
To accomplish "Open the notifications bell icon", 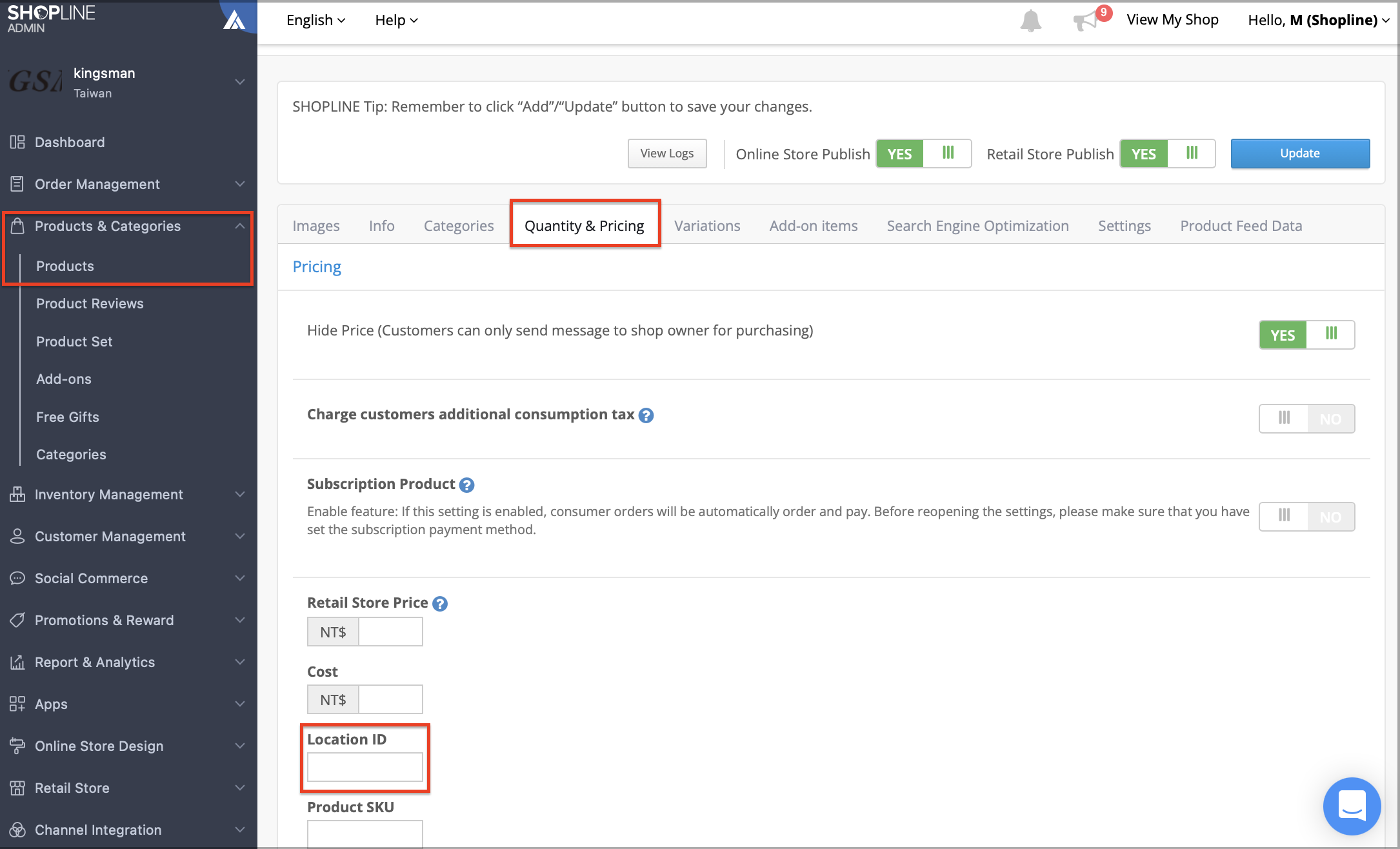I will [x=1030, y=20].
